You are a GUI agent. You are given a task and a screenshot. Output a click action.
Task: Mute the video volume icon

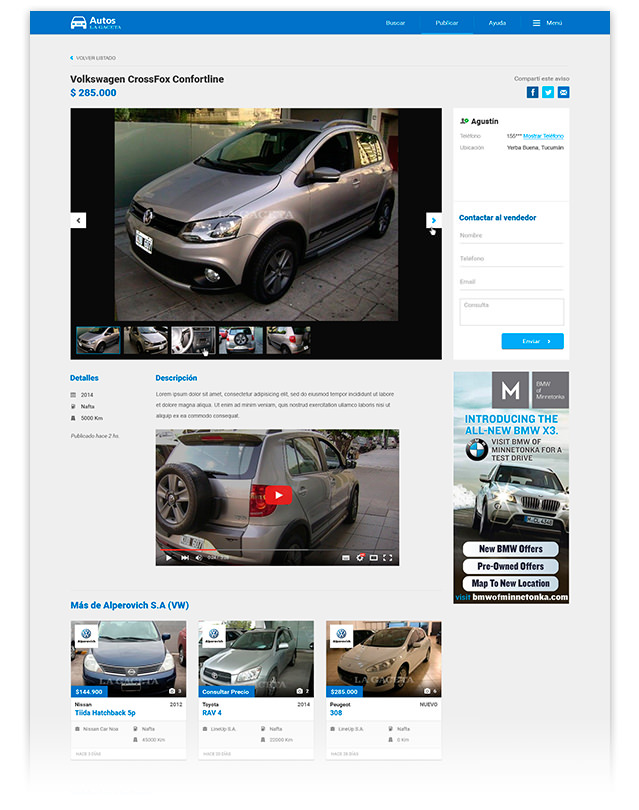[x=198, y=557]
